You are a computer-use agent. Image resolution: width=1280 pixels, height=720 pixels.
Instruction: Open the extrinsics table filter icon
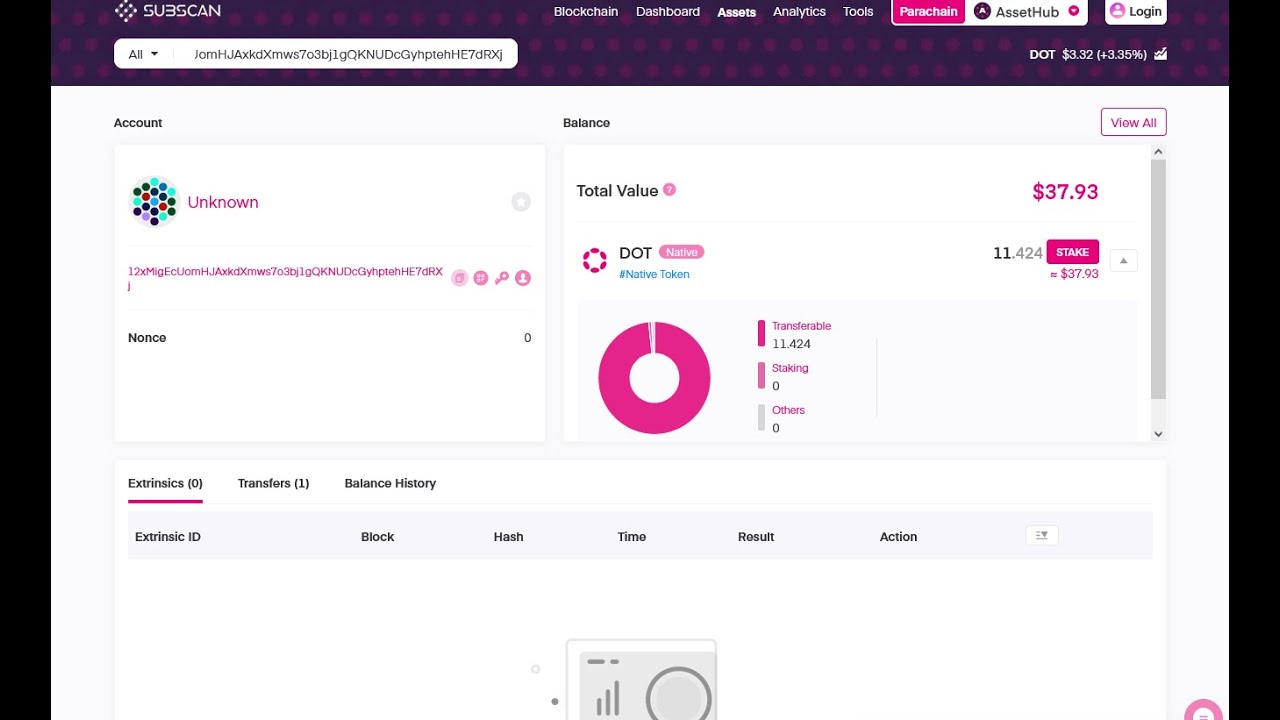pyautogui.click(x=1042, y=535)
